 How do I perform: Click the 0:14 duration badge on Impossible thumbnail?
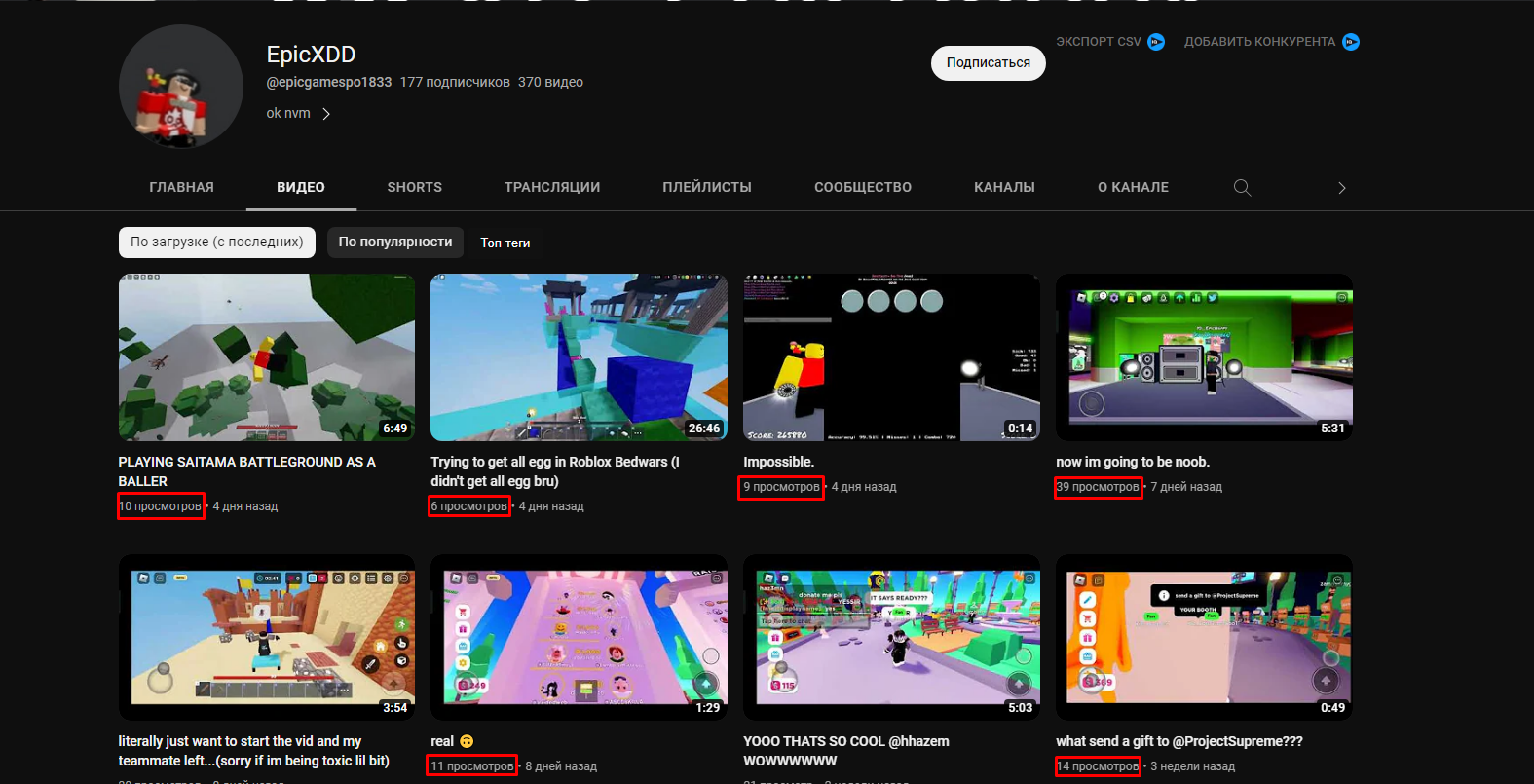click(1020, 429)
